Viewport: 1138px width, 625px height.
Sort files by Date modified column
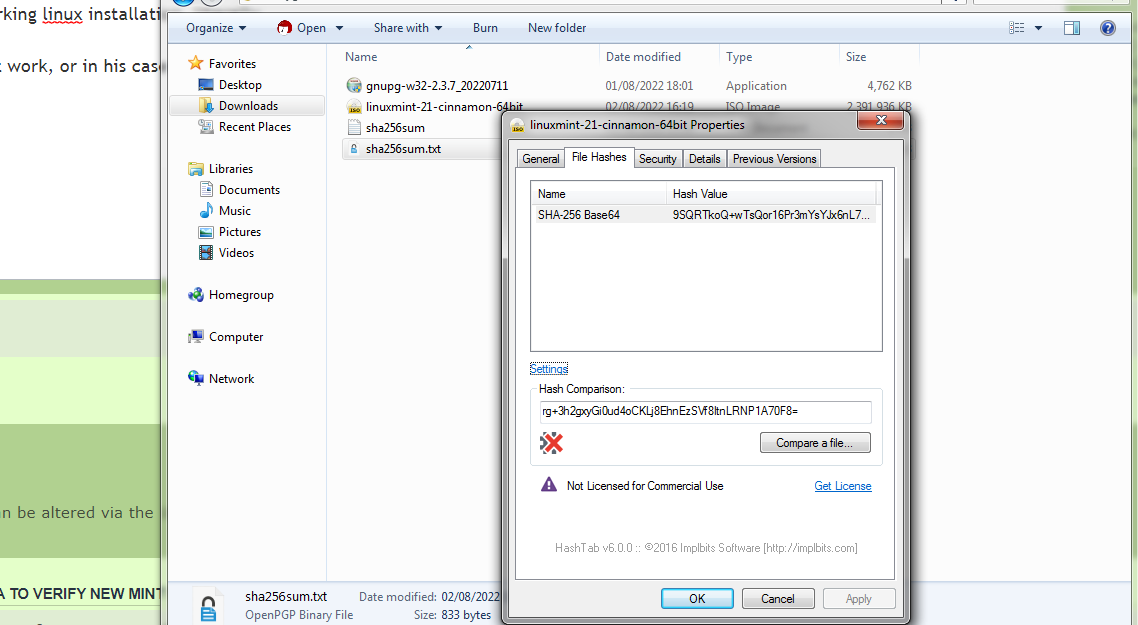click(x=643, y=57)
